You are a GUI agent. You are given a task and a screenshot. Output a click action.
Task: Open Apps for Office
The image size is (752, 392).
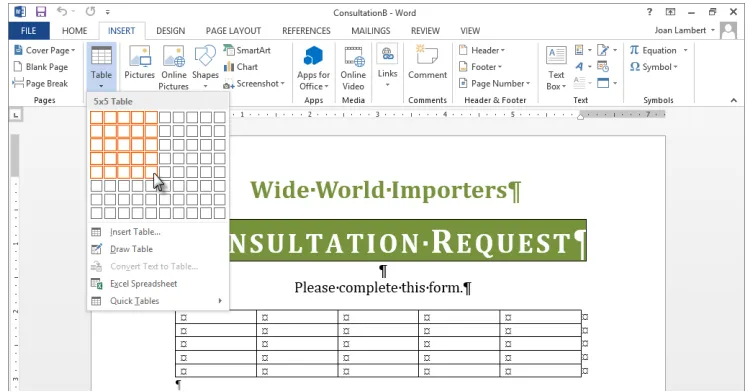pyautogui.click(x=313, y=68)
